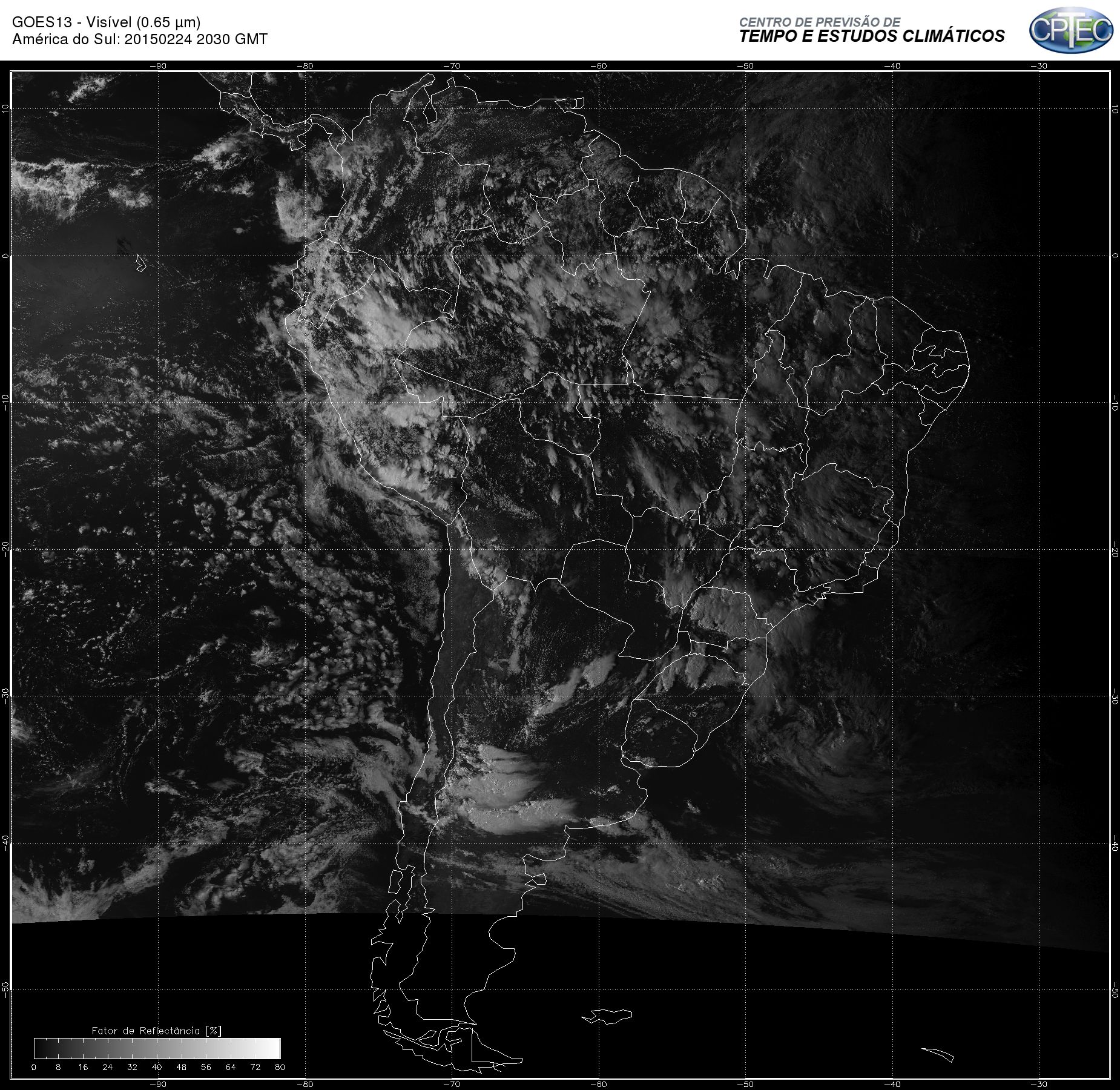The width and height of the screenshot is (1120, 1090).
Task: Click the '72' tick on reflectance scale
Action: point(255,1067)
